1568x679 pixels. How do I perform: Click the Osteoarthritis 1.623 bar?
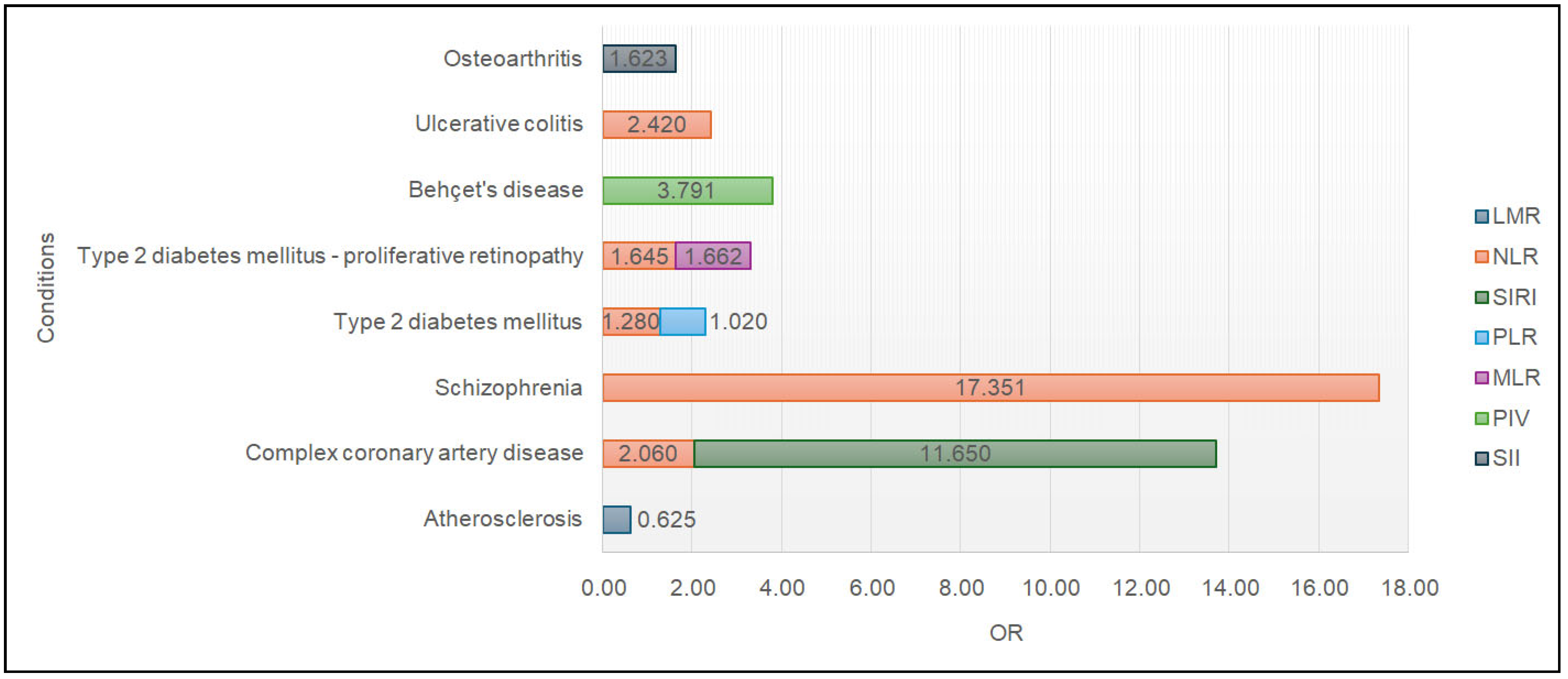pos(639,59)
